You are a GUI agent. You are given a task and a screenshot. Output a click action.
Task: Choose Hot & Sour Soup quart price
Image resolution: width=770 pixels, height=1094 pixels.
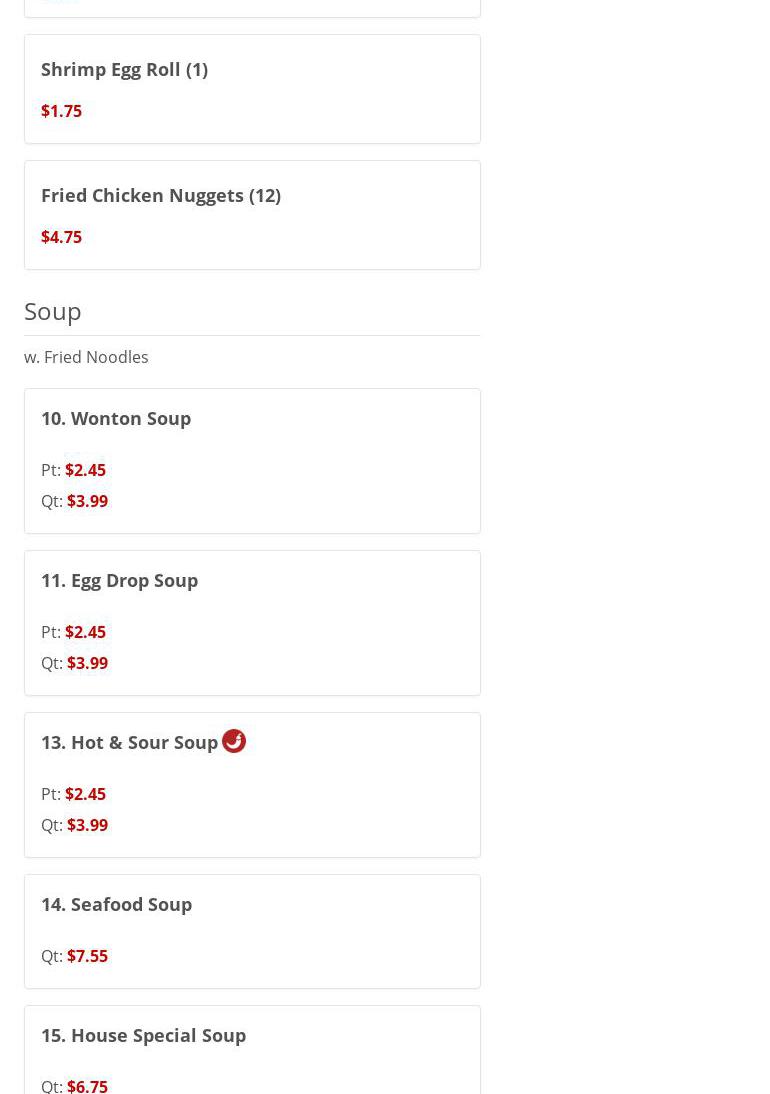click(87, 825)
